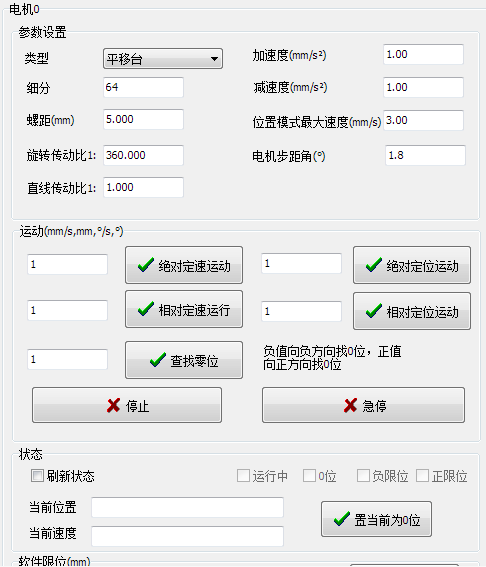This screenshot has width=486, height=567.
Task: Click the red X on 停止 button
Action: pos(113,405)
